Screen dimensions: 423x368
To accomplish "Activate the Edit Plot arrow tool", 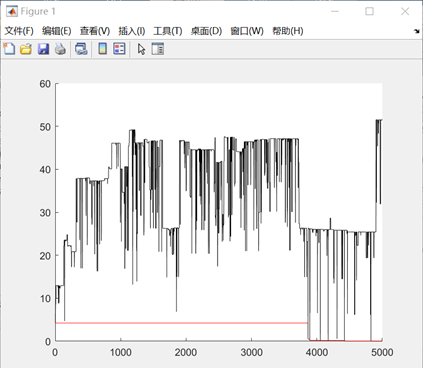I will point(141,49).
